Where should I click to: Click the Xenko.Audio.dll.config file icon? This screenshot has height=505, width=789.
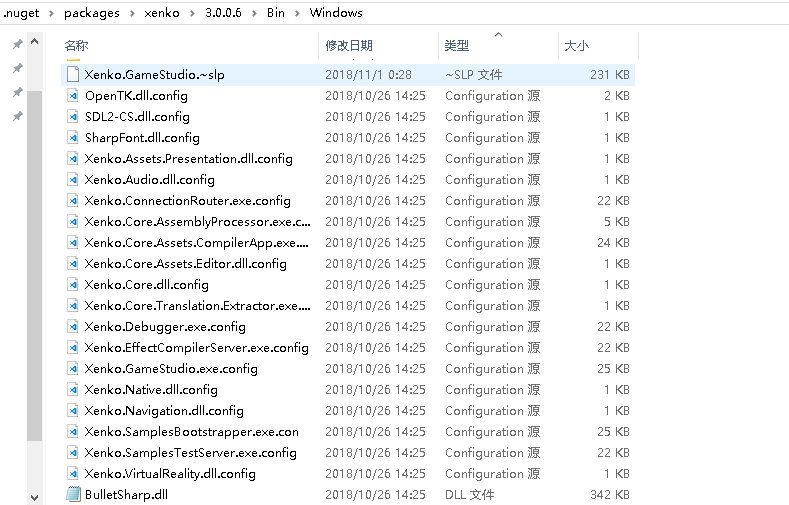click(73, 180)
